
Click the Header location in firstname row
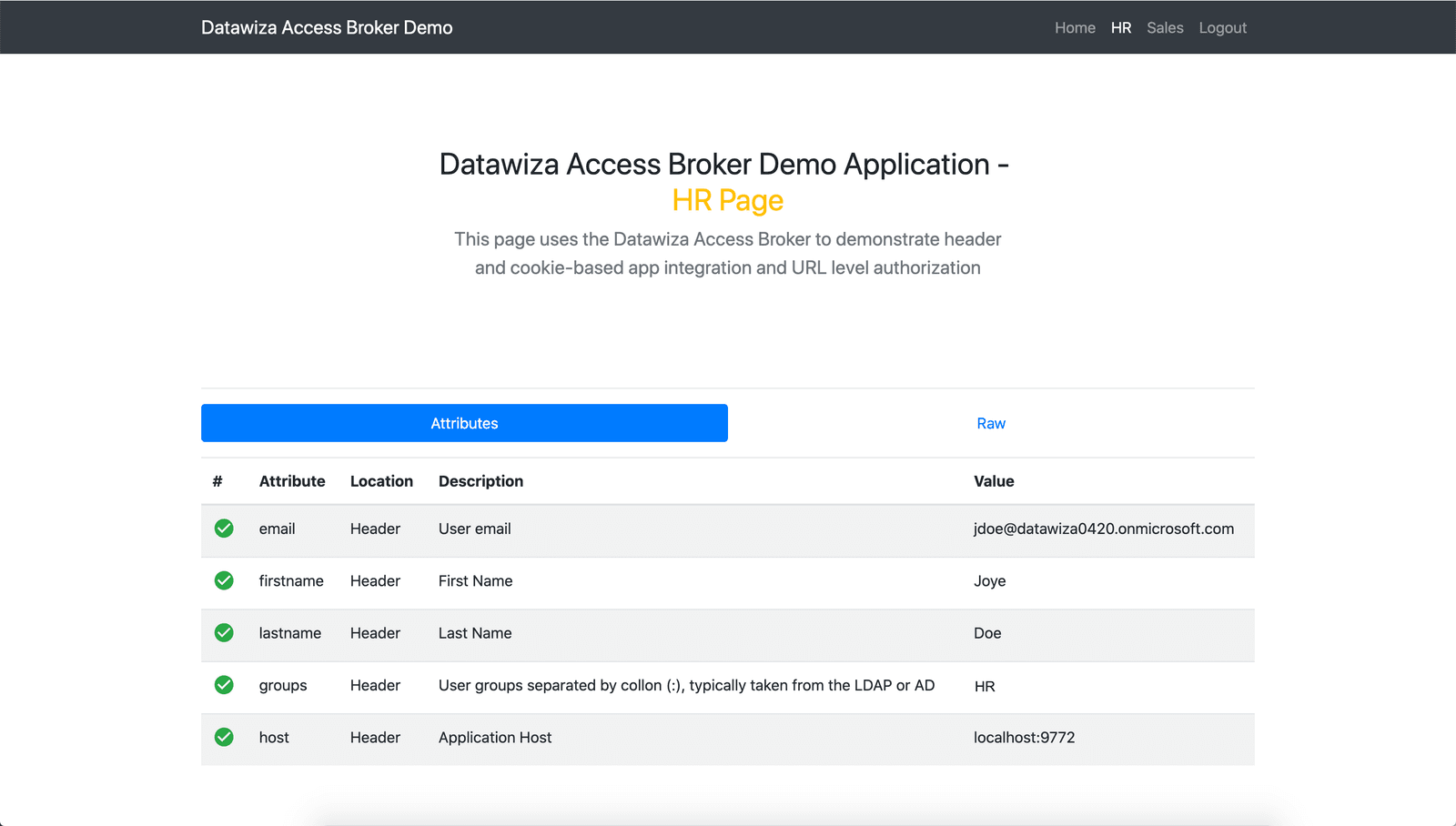point(375,580)
